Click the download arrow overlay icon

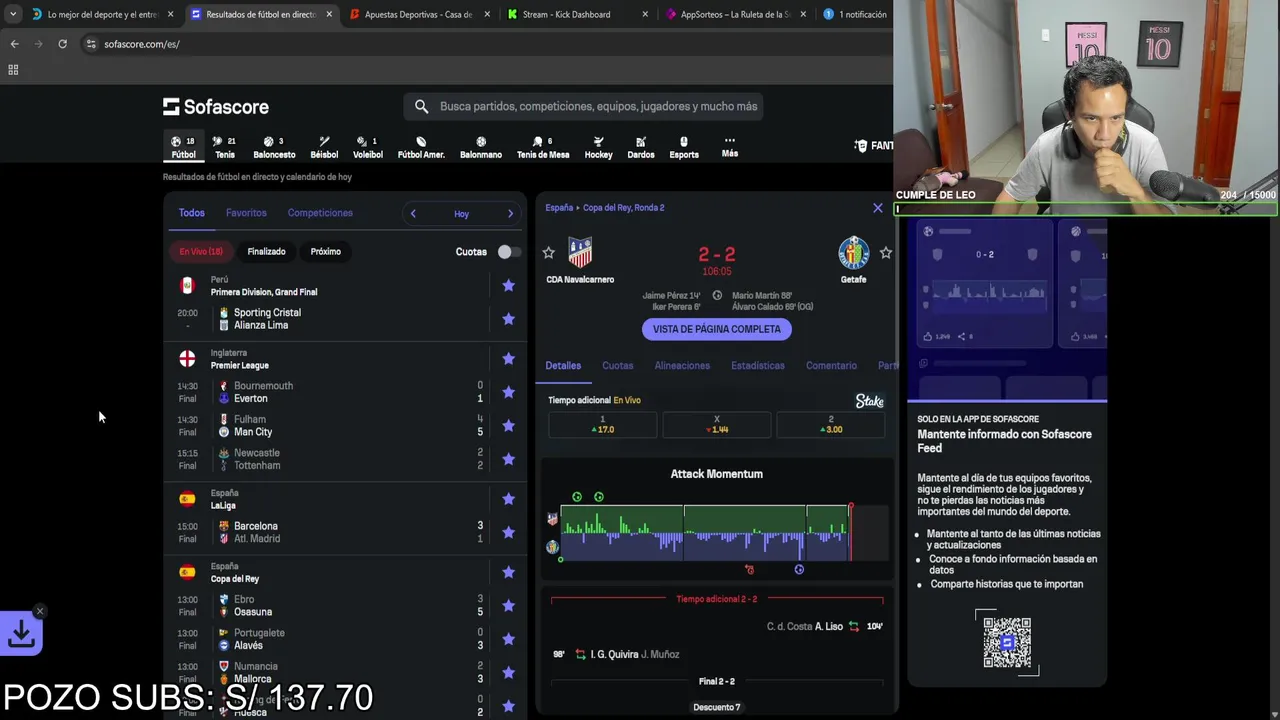pos(22,633)
